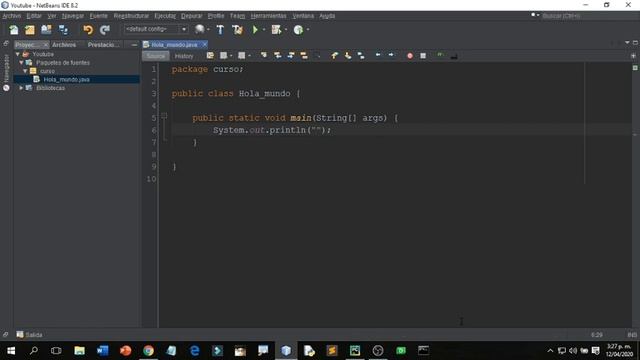Click the Find Selection editor toolbar icon
The image size is (640, 360).
coord(264,56)
